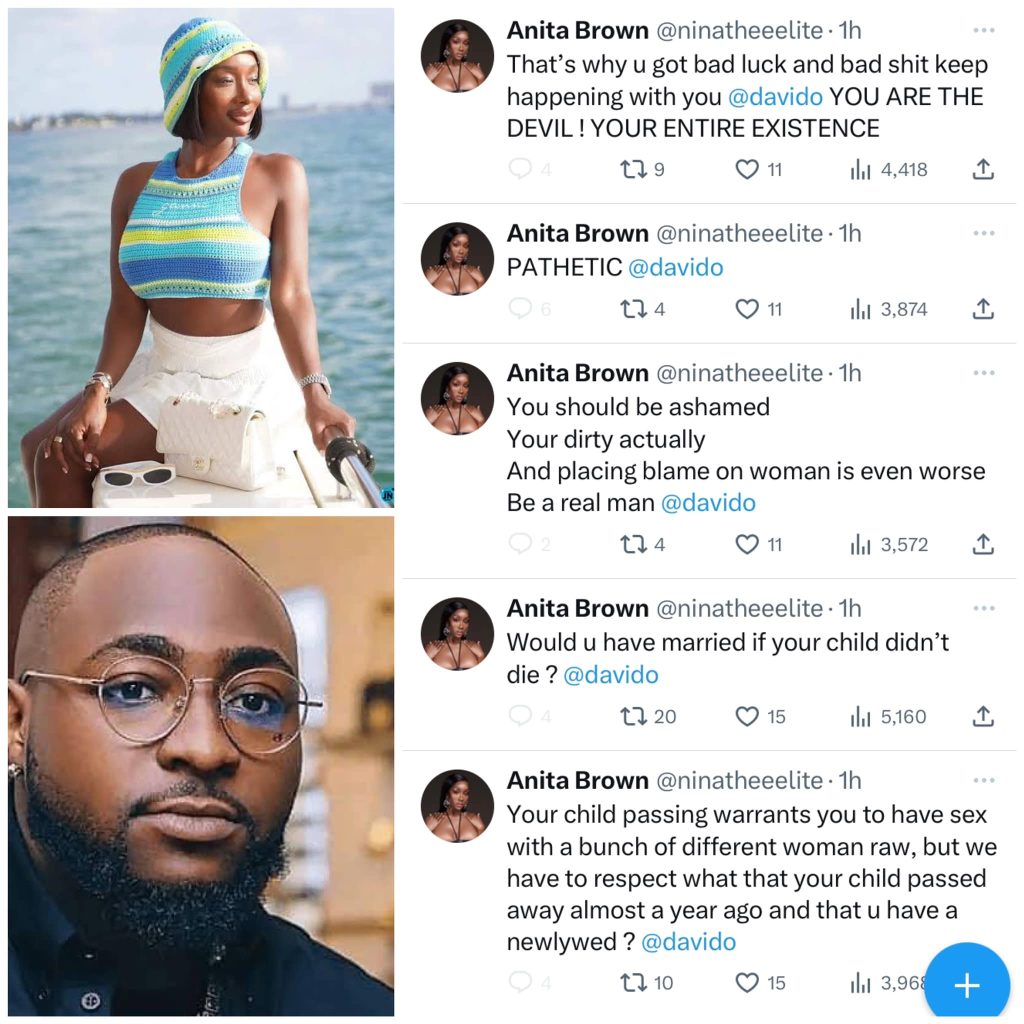Open more options on the last tweet
Image resolution: width=1024 pixels, height=1024 pixels.
tap(984, 780)
